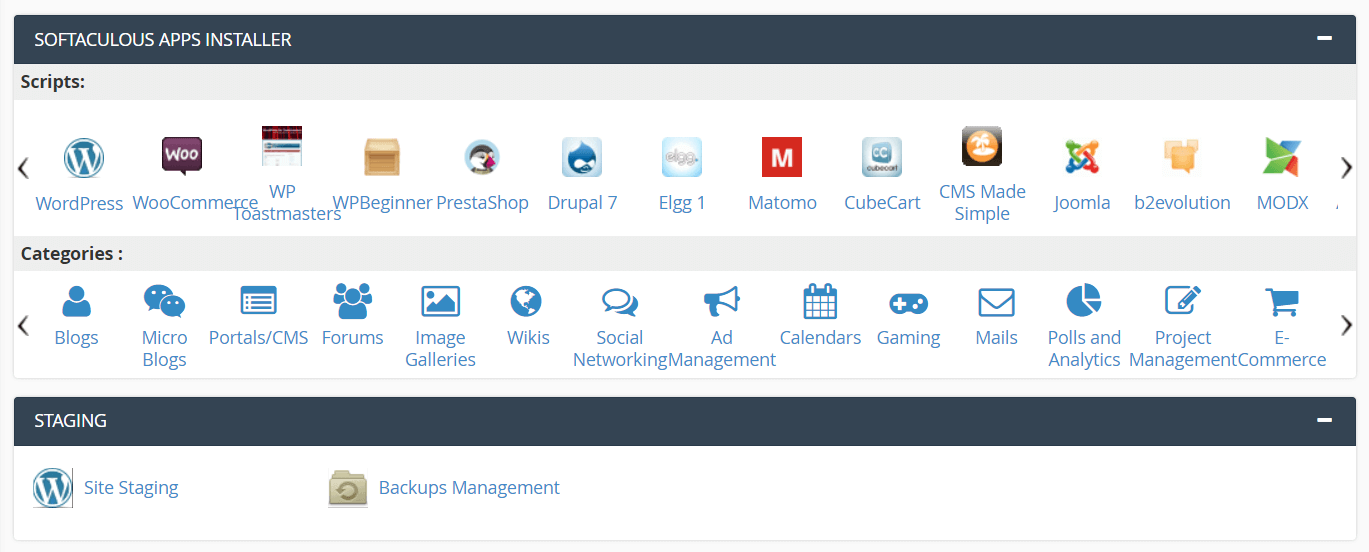
Task: Open the PrestaShop penguin icon
Action: [482, 157]
